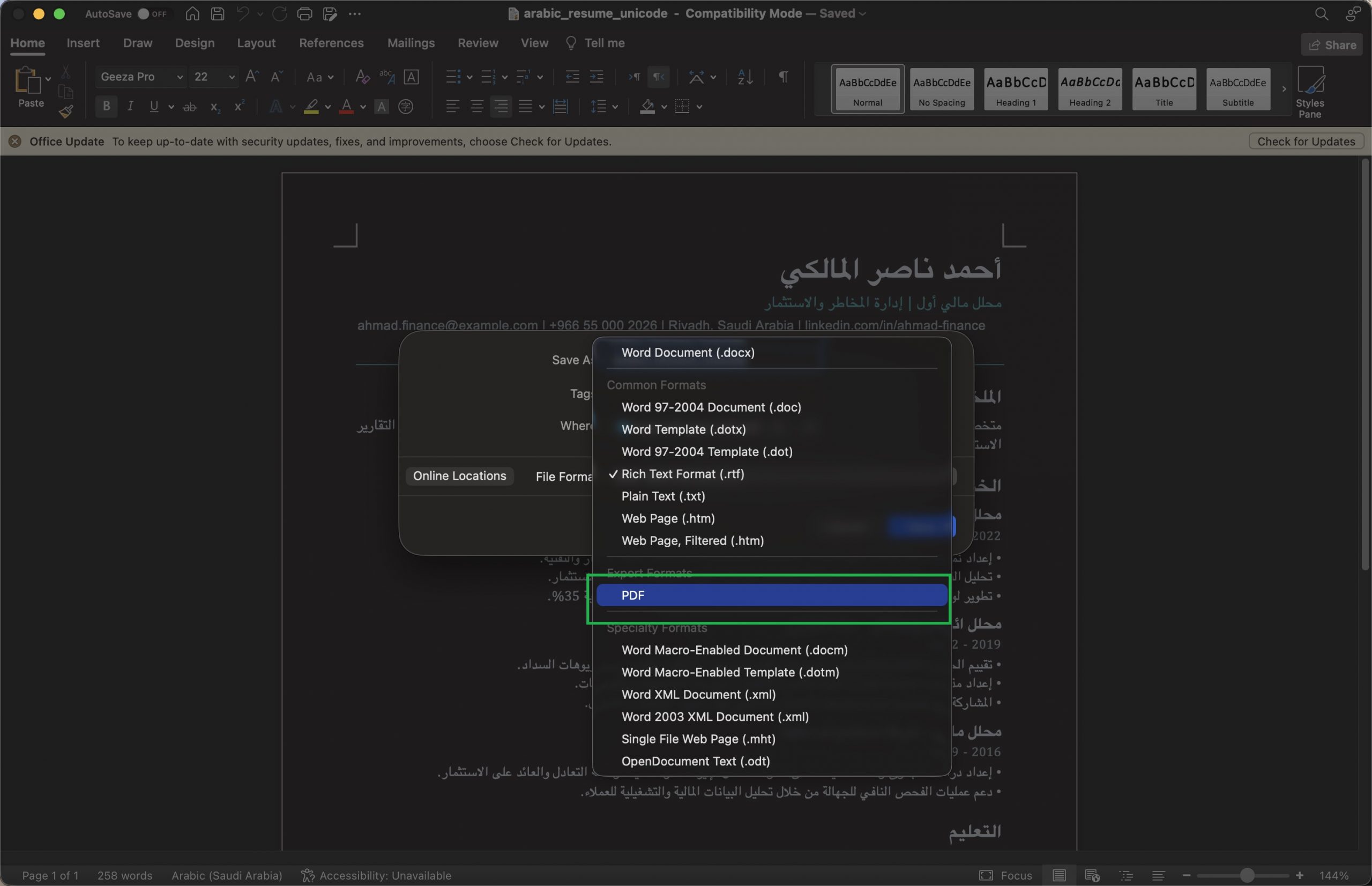This screenshot has height=886, width=1372.
Task: Click the Enclose Characters icon
Action: [x=406, y=107]
